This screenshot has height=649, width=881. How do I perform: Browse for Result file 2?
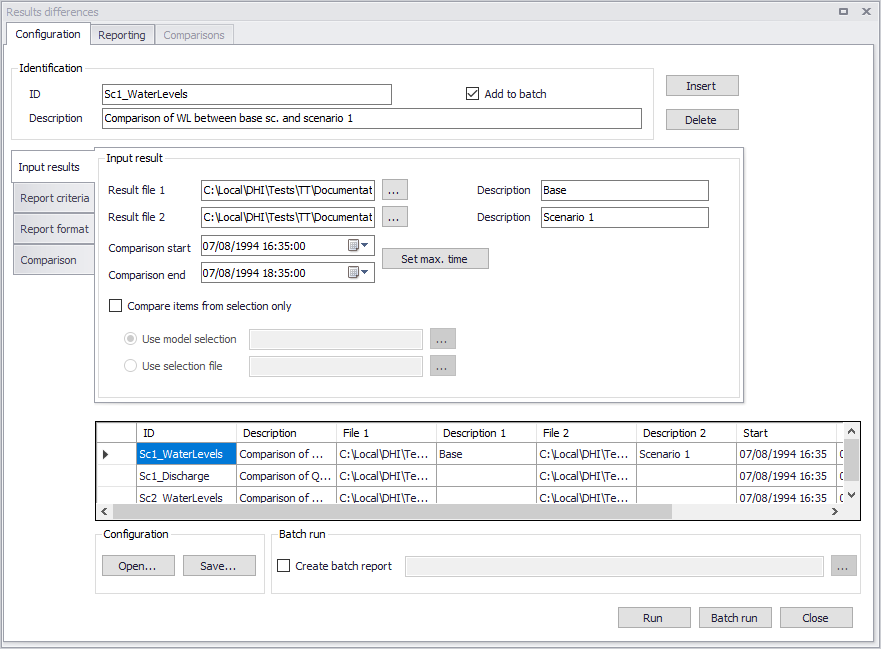(394, 217)
